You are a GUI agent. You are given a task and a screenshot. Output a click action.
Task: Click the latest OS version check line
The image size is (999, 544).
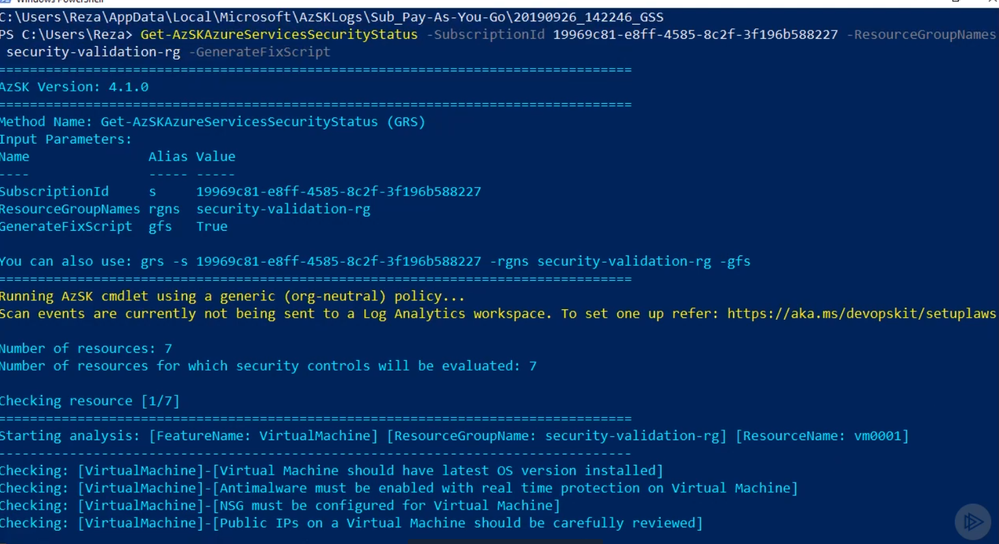(331, 470)
